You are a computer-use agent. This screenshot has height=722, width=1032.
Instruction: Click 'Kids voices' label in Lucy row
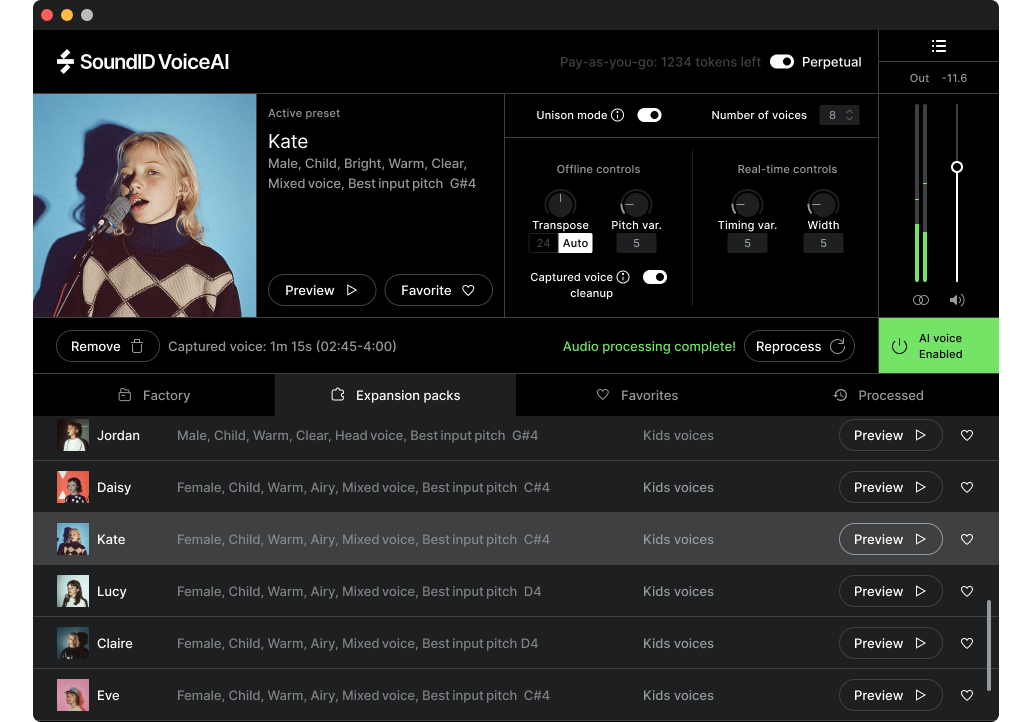678,591
